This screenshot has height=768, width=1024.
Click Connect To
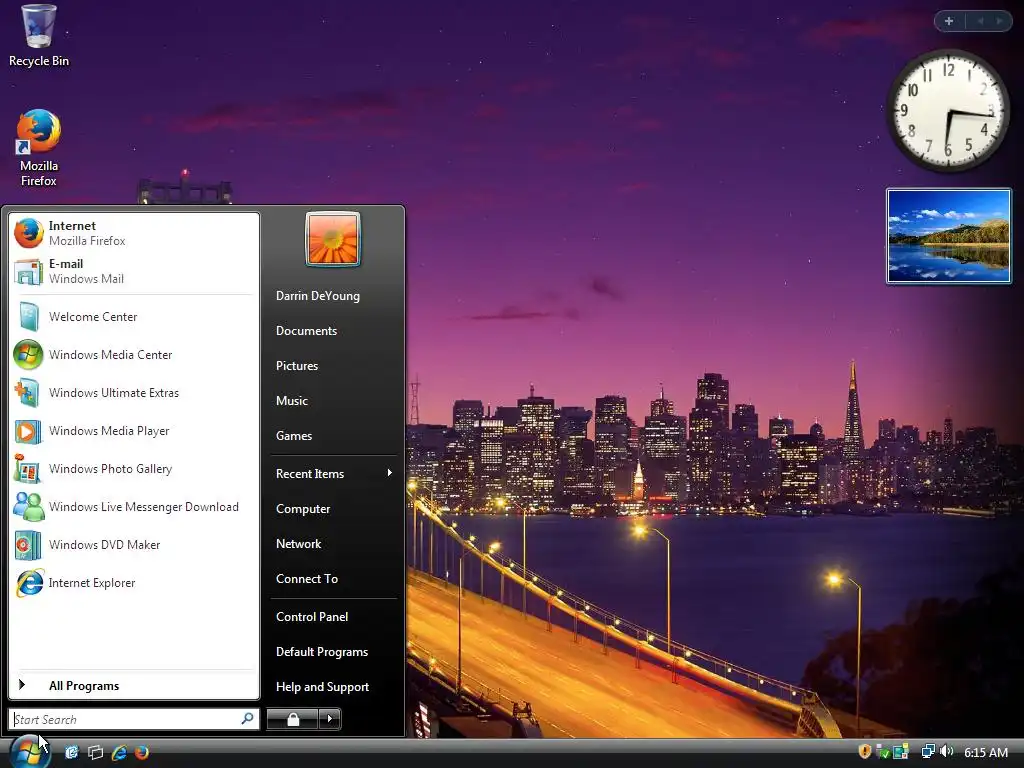pos(334,579)
